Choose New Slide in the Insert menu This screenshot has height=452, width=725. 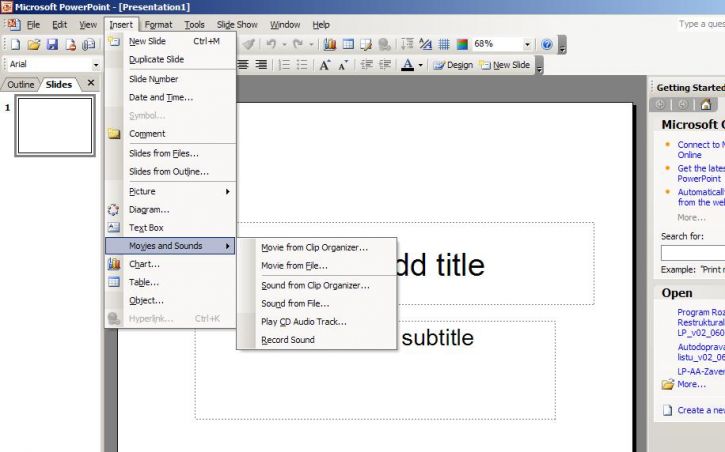pyautogui.click(x=170, y=41)
